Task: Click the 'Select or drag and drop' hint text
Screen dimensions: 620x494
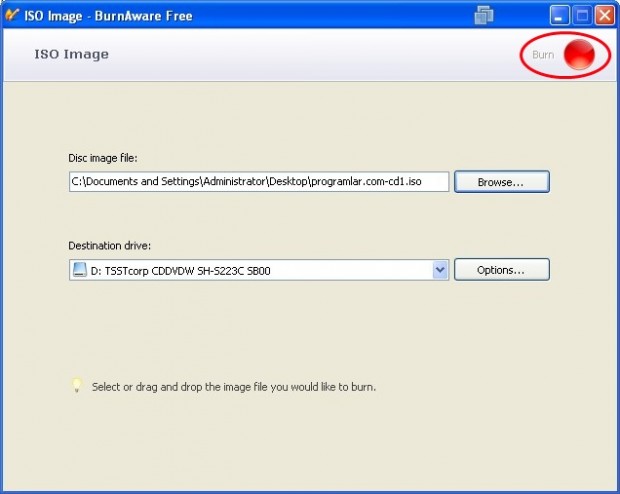Action: 234,387
